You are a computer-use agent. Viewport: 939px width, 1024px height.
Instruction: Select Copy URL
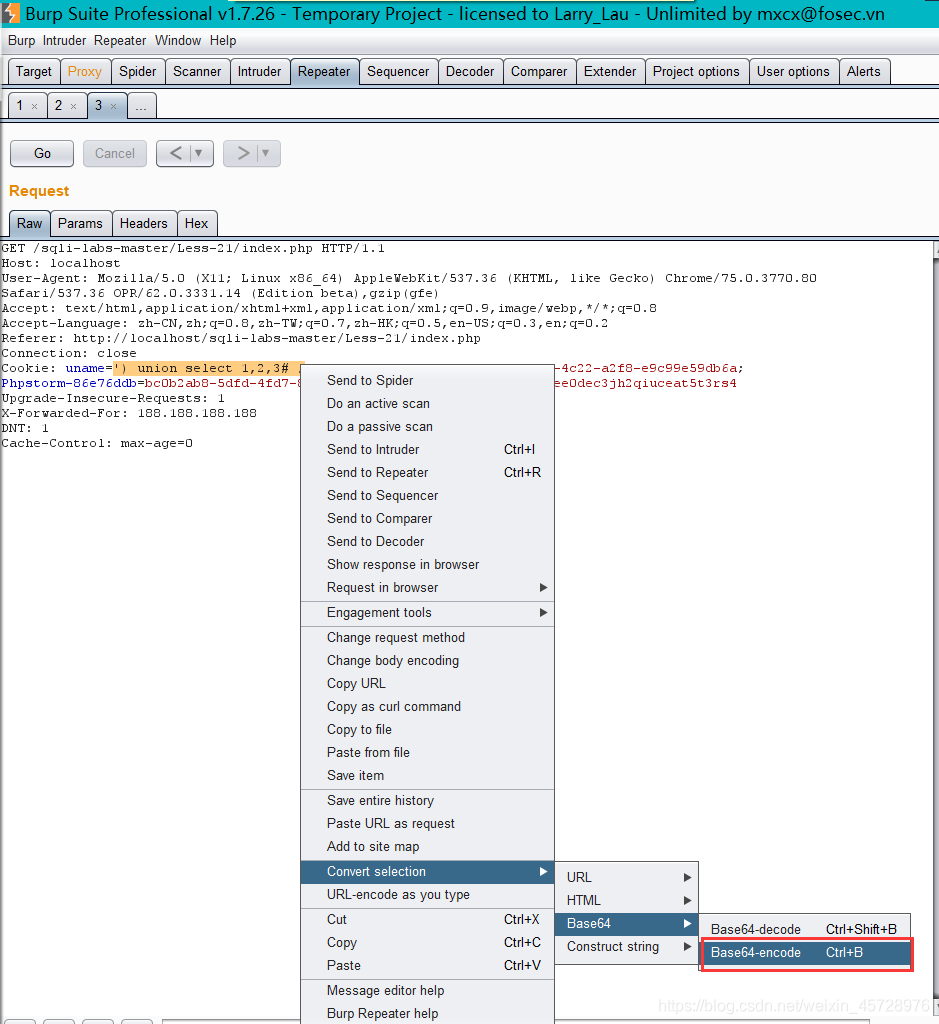[x=427, y=683]
